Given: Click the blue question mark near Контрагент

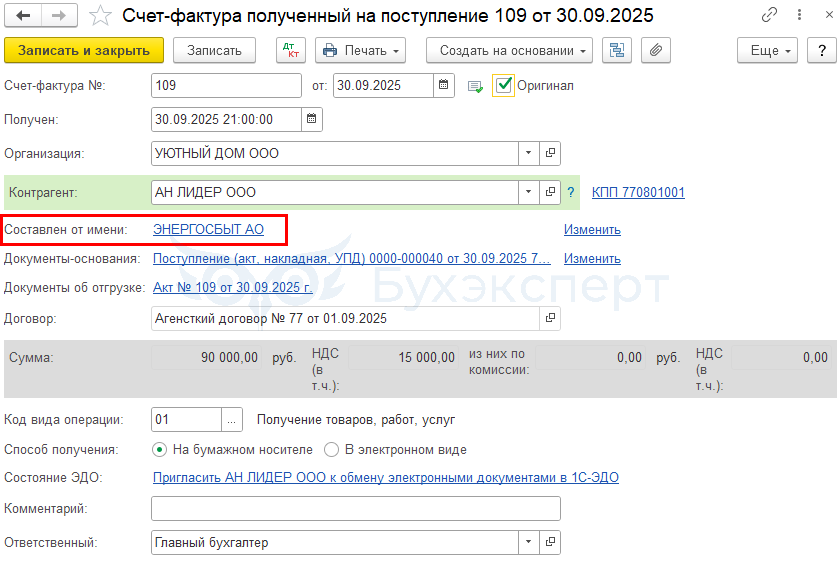Looking at the screenshot, I should coord(571,192).
